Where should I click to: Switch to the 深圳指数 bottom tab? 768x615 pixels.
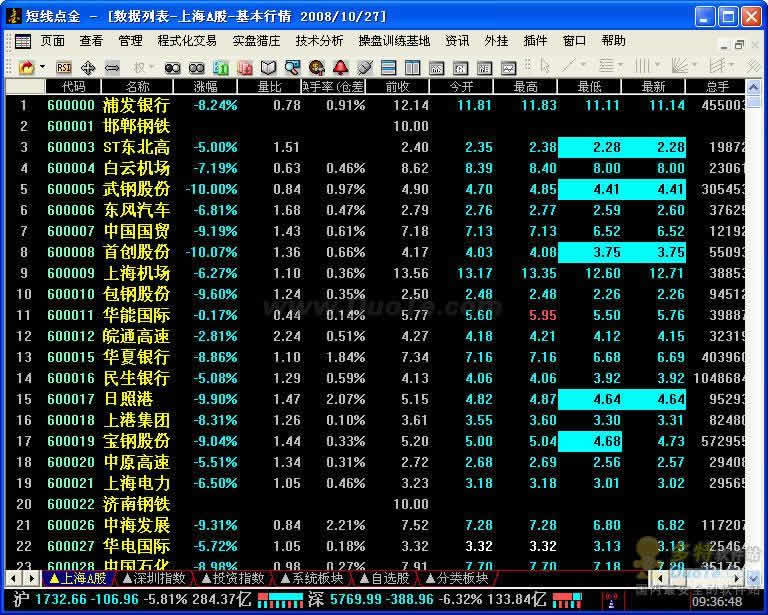pos(154,579)
